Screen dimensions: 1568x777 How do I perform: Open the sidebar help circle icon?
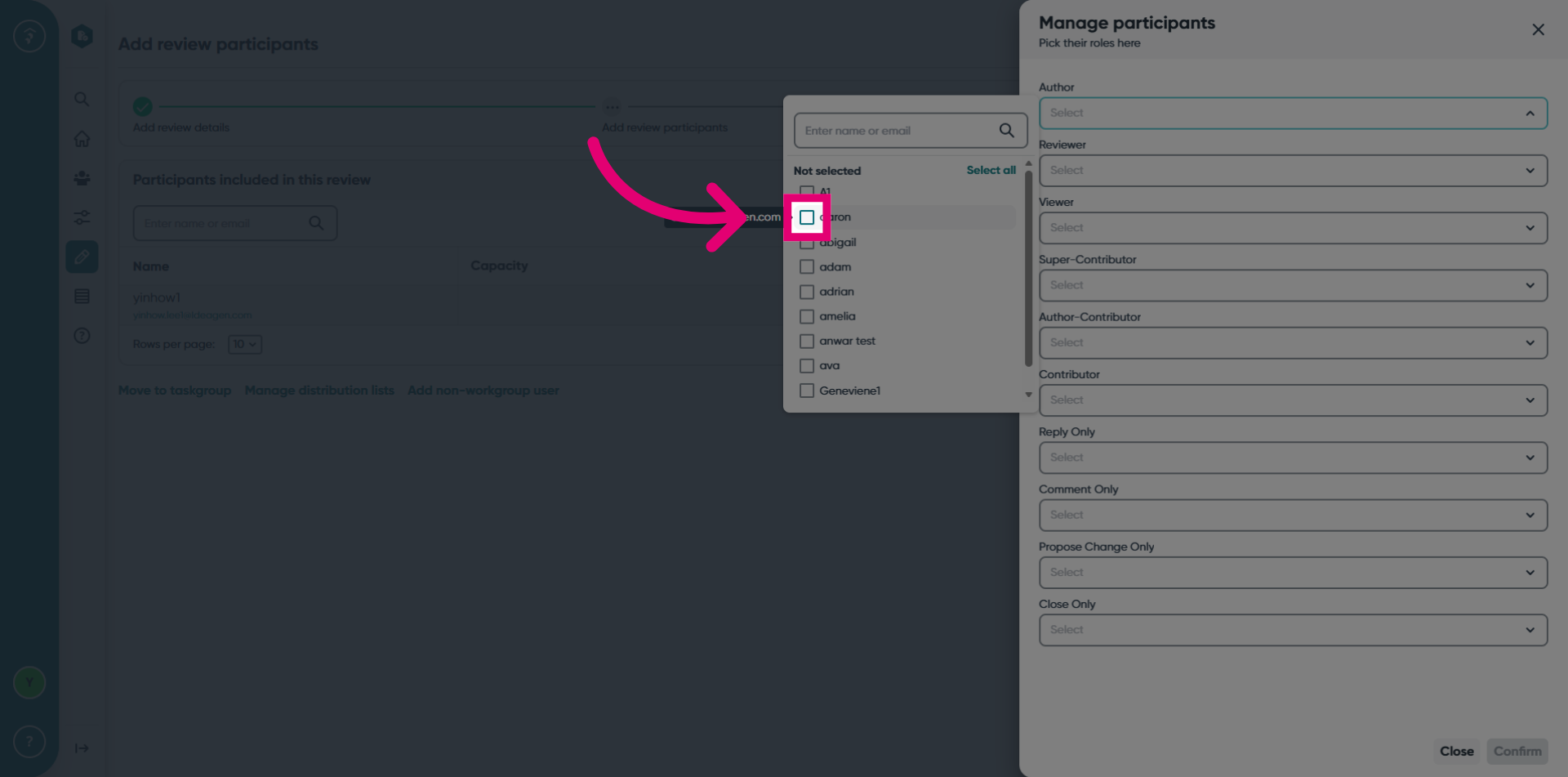click(x=82, y=336)
